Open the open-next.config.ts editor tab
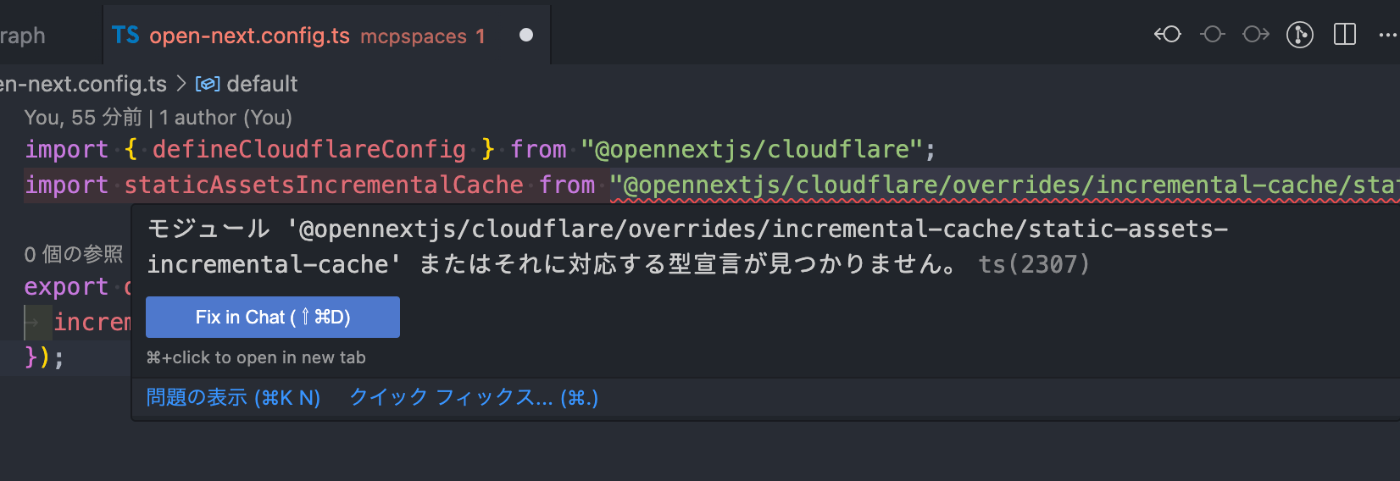 click(326, 35)
